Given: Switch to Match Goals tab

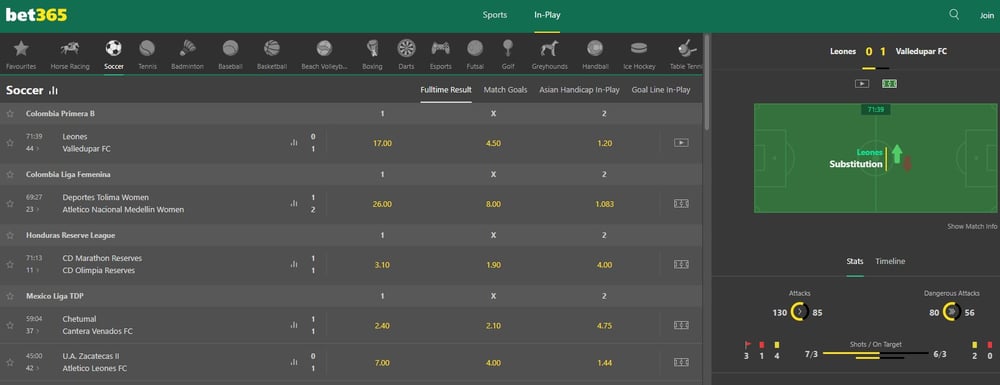Looking at the screenshot, I should point(505,90).
